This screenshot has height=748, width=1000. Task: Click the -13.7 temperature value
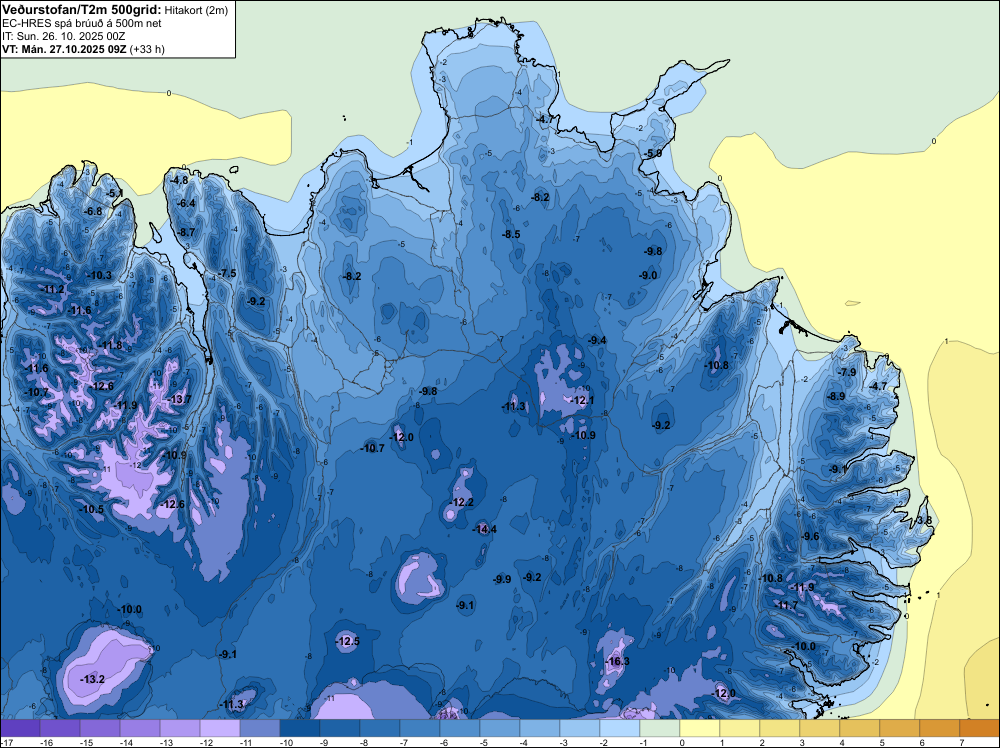(x=180, y=400)
